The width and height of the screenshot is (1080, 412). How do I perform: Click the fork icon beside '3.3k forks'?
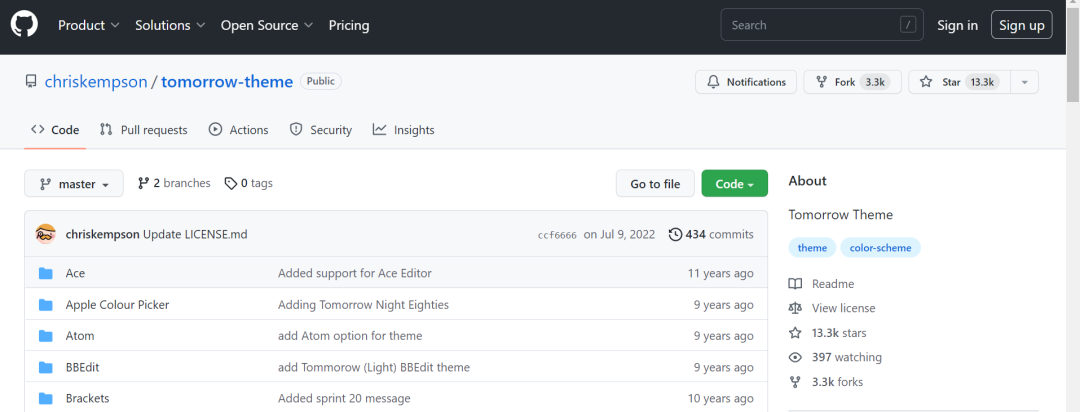[795, 382]
